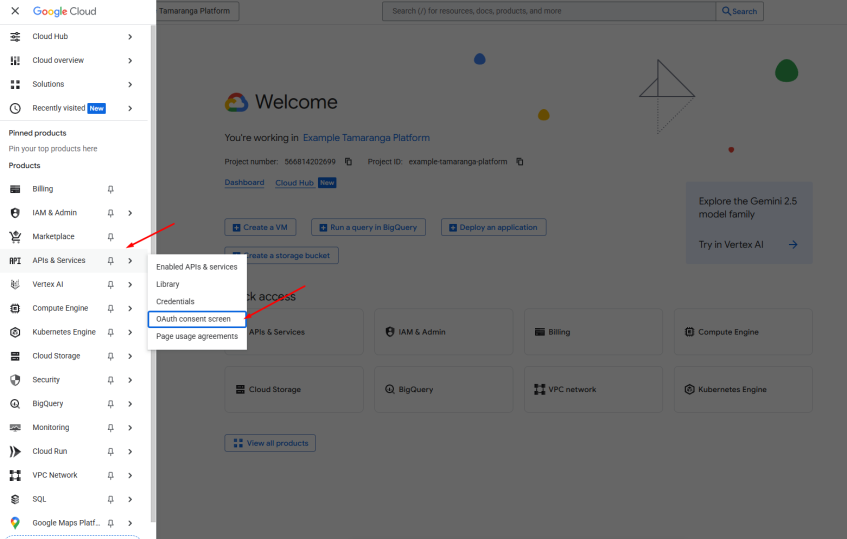Image resolution: width=847 pixels, height=539 pixels.
Task: Pin the Billing product
Action: click(111, 189)
